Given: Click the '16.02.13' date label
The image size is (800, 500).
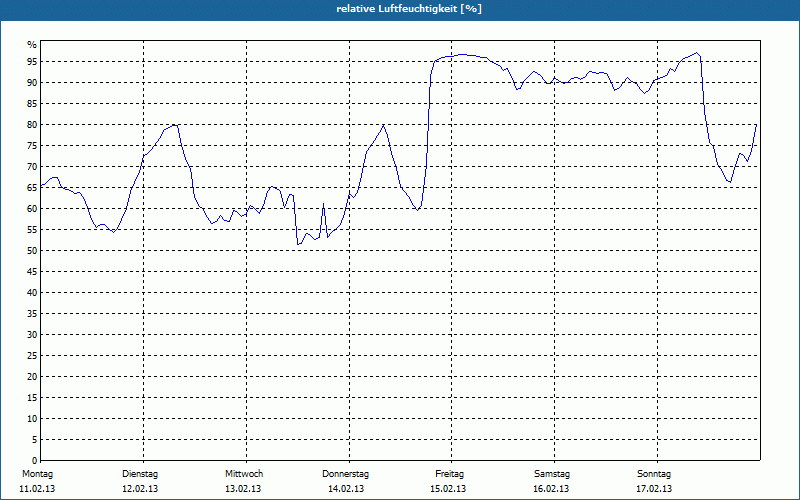Looking at the screenshot, I should click(x=551, y=489).
